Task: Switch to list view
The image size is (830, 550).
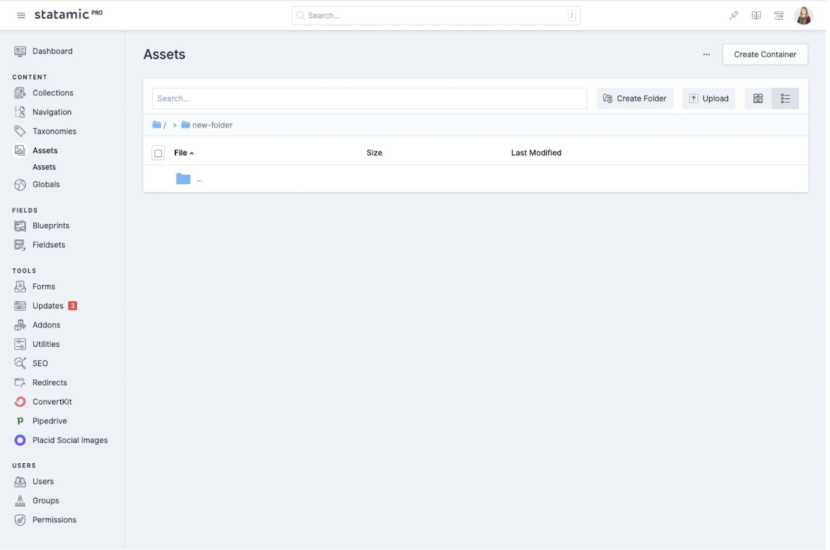Action: 785,98
